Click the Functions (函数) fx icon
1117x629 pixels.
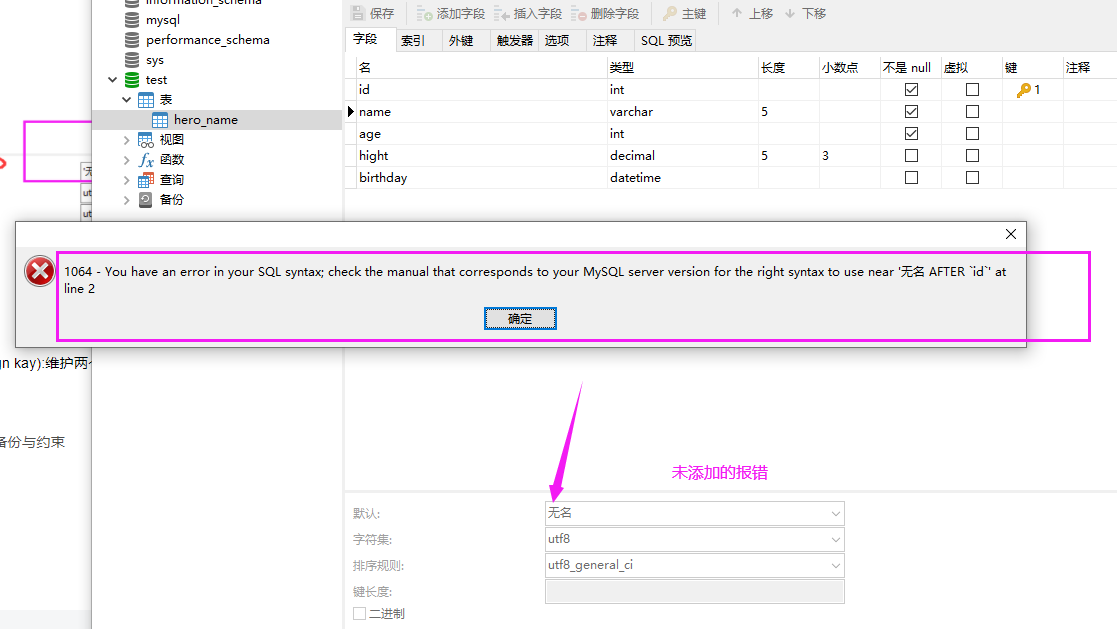146,160
